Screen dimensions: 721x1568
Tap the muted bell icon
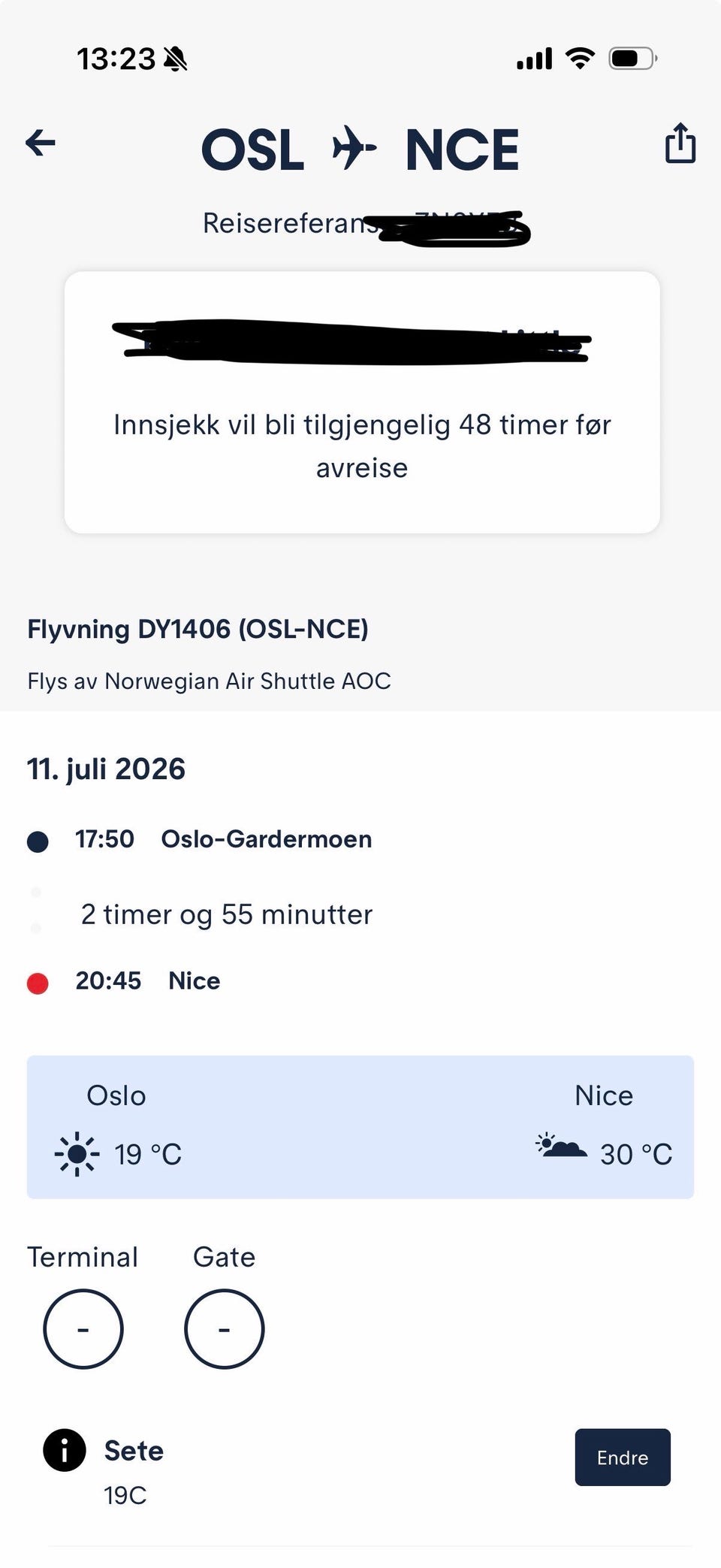click(176, 59)
